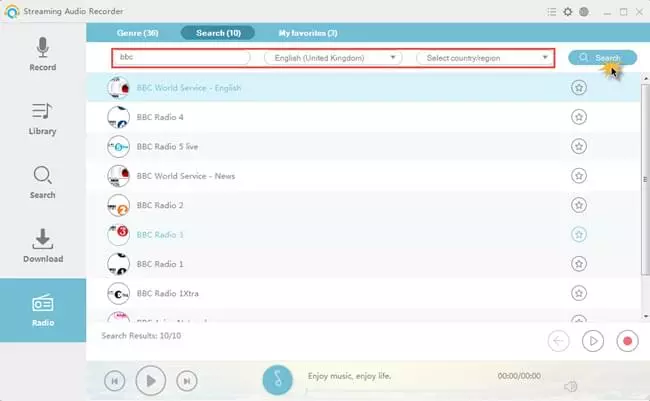Skip to previous track in player
Image resolution: width=650 pixels, height=401 pixels.
[115, 381]
